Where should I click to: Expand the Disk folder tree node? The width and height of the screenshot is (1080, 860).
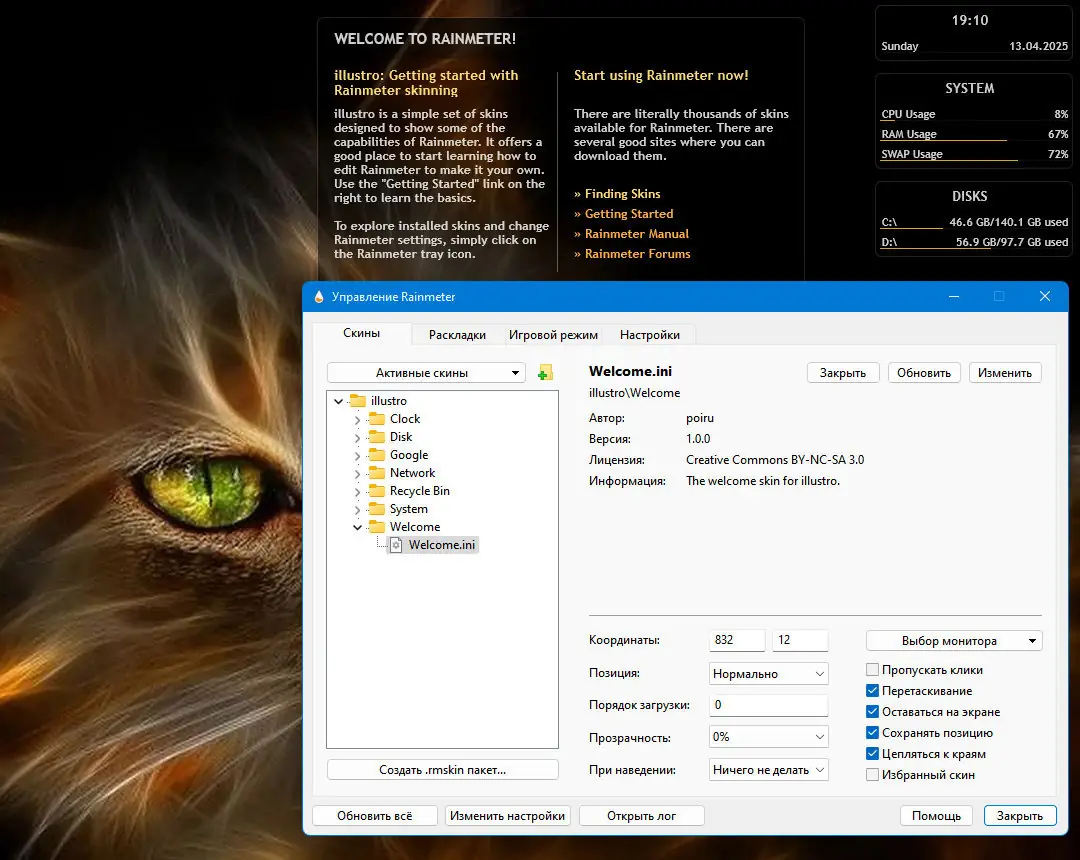(358, 437)
